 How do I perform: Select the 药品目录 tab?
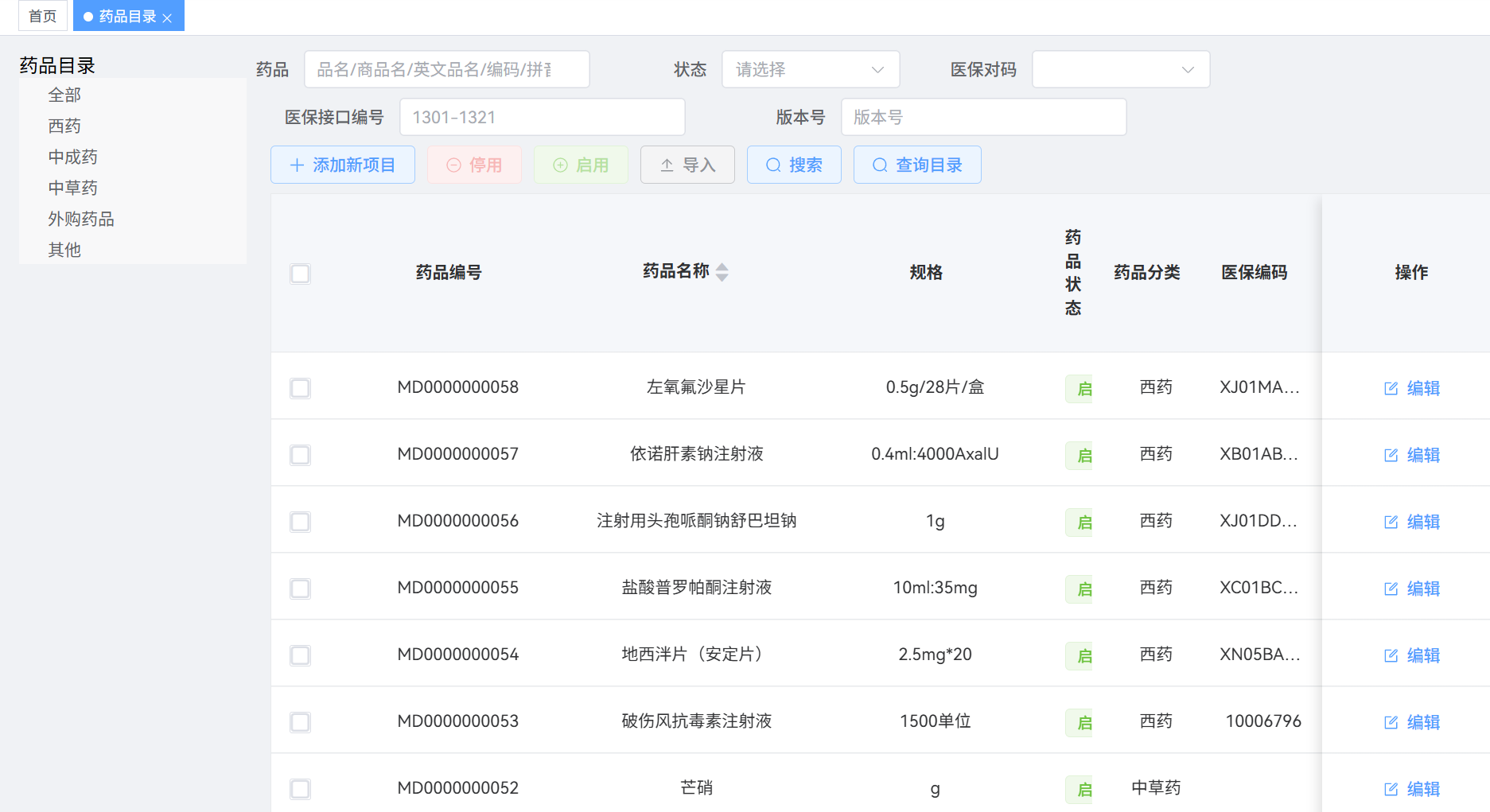pos(128,16)
